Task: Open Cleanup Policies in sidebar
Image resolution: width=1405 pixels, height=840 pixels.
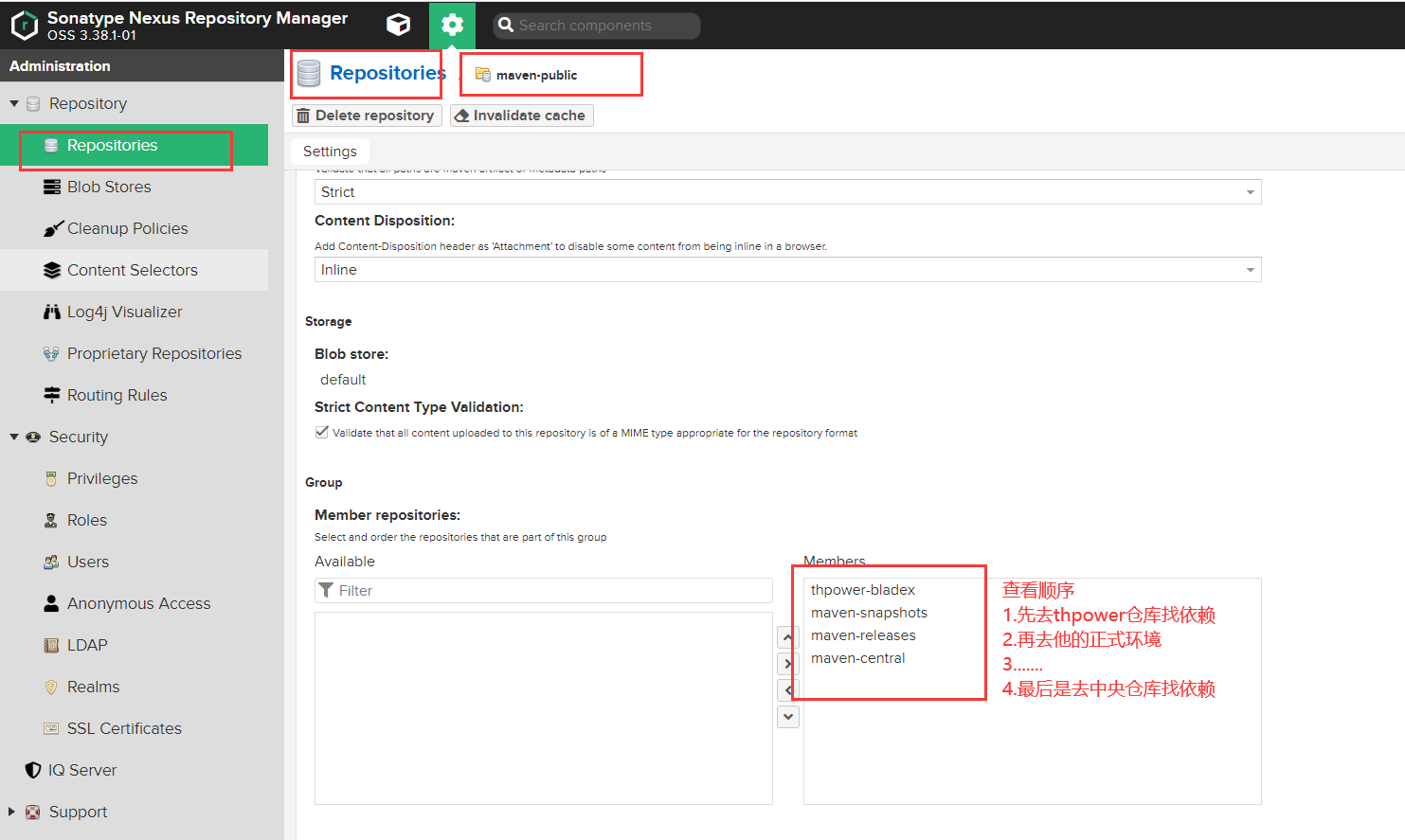Action: tap(134, 228)
